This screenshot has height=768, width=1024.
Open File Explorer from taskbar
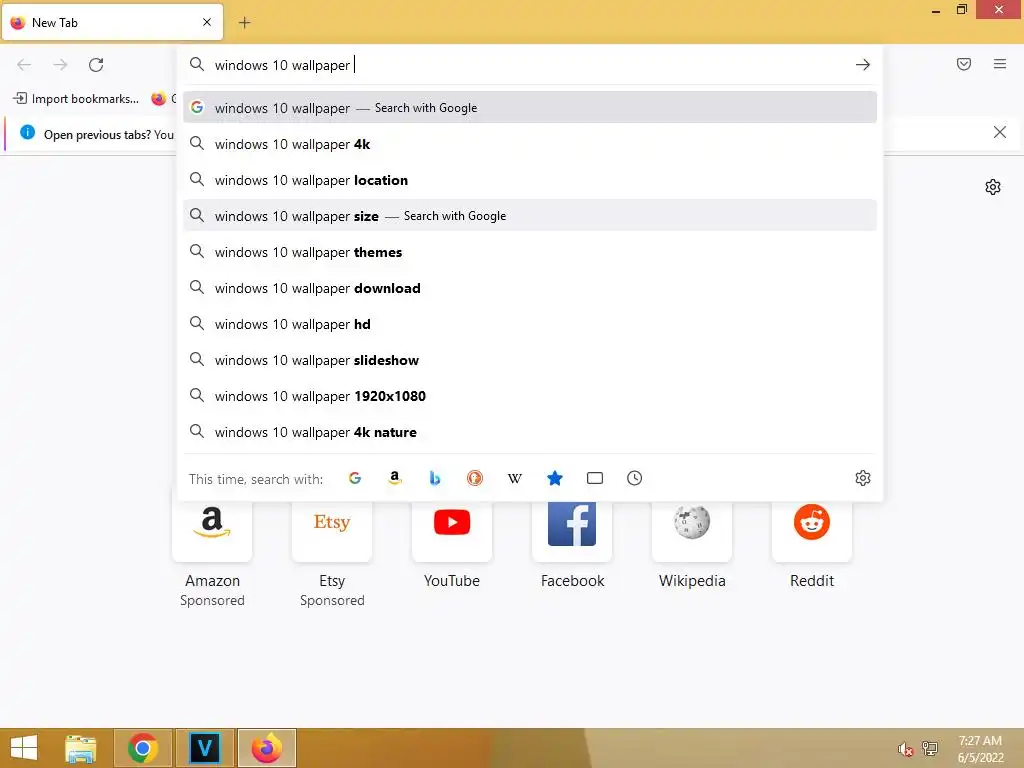point(80,748)
